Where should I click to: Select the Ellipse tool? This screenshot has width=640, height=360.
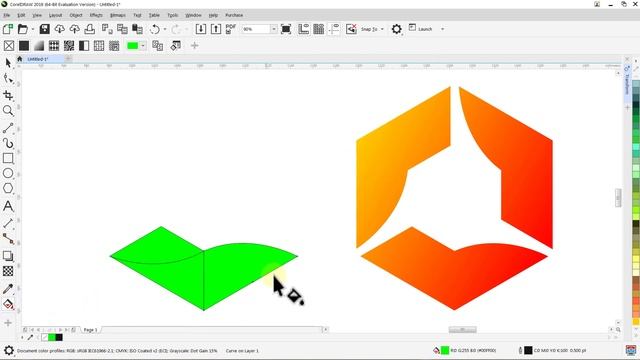[x=8, y=173]
